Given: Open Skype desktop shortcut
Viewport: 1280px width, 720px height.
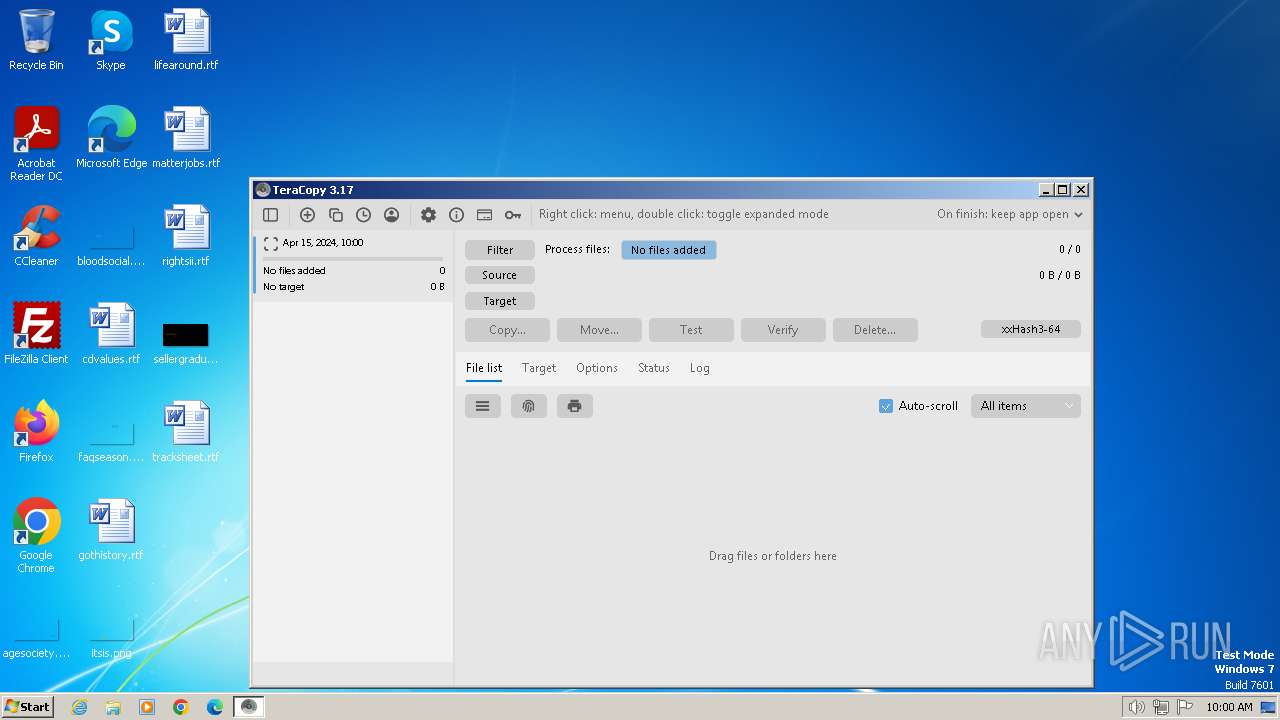Looking at the screenshot, I should pos(110,40).
